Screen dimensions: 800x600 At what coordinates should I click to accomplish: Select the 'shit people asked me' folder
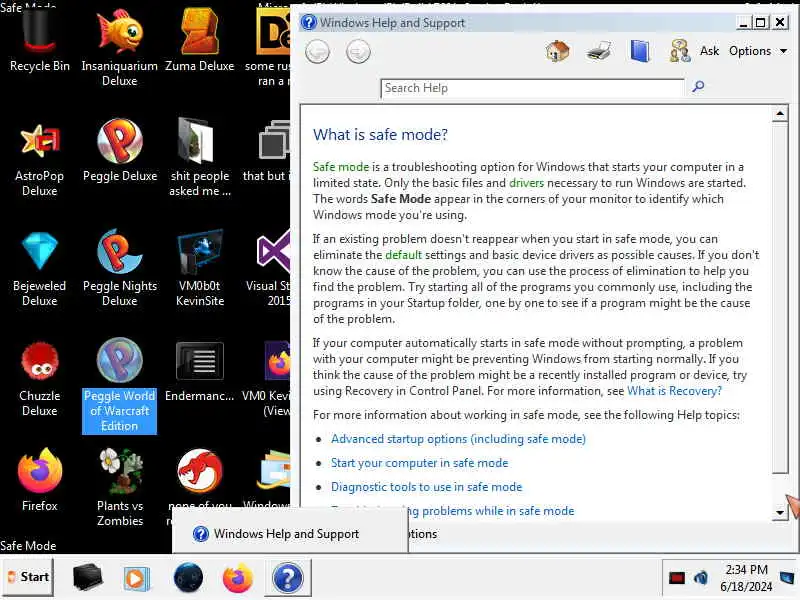pos(199,158)
